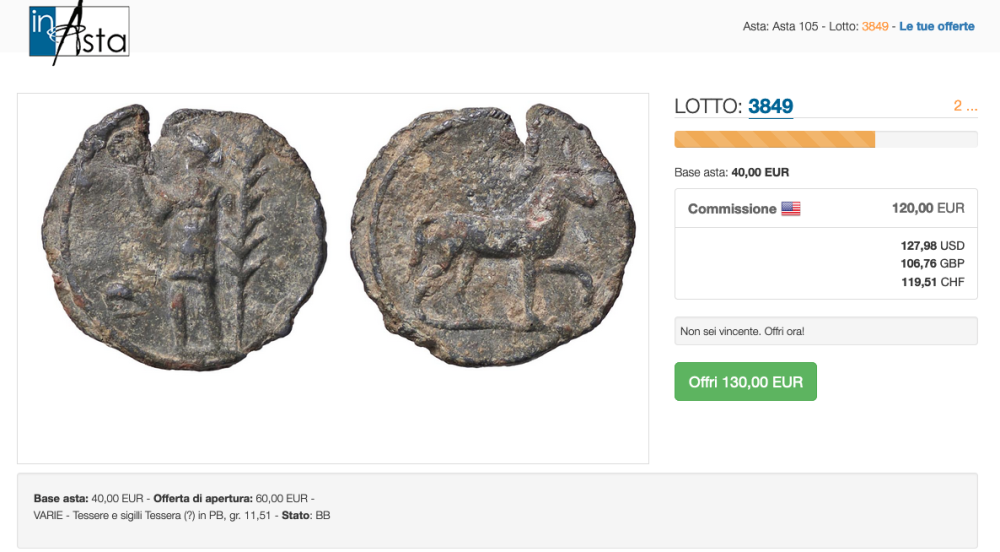Click the 'Commissione' label

point(732,209)
